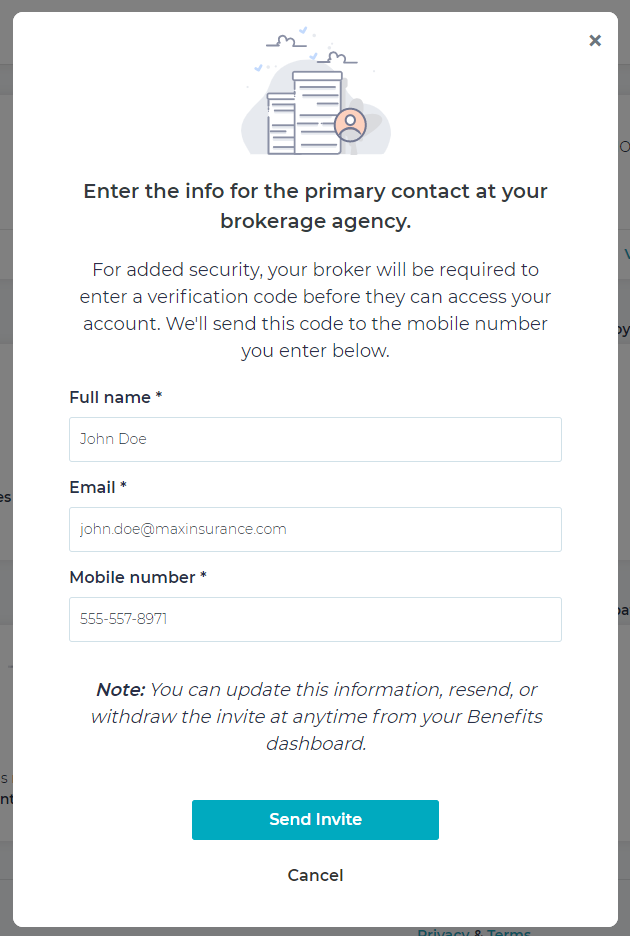The image size is (630, 936).
Task: Click the person avatar in the illustration
Action: point(350,125)
